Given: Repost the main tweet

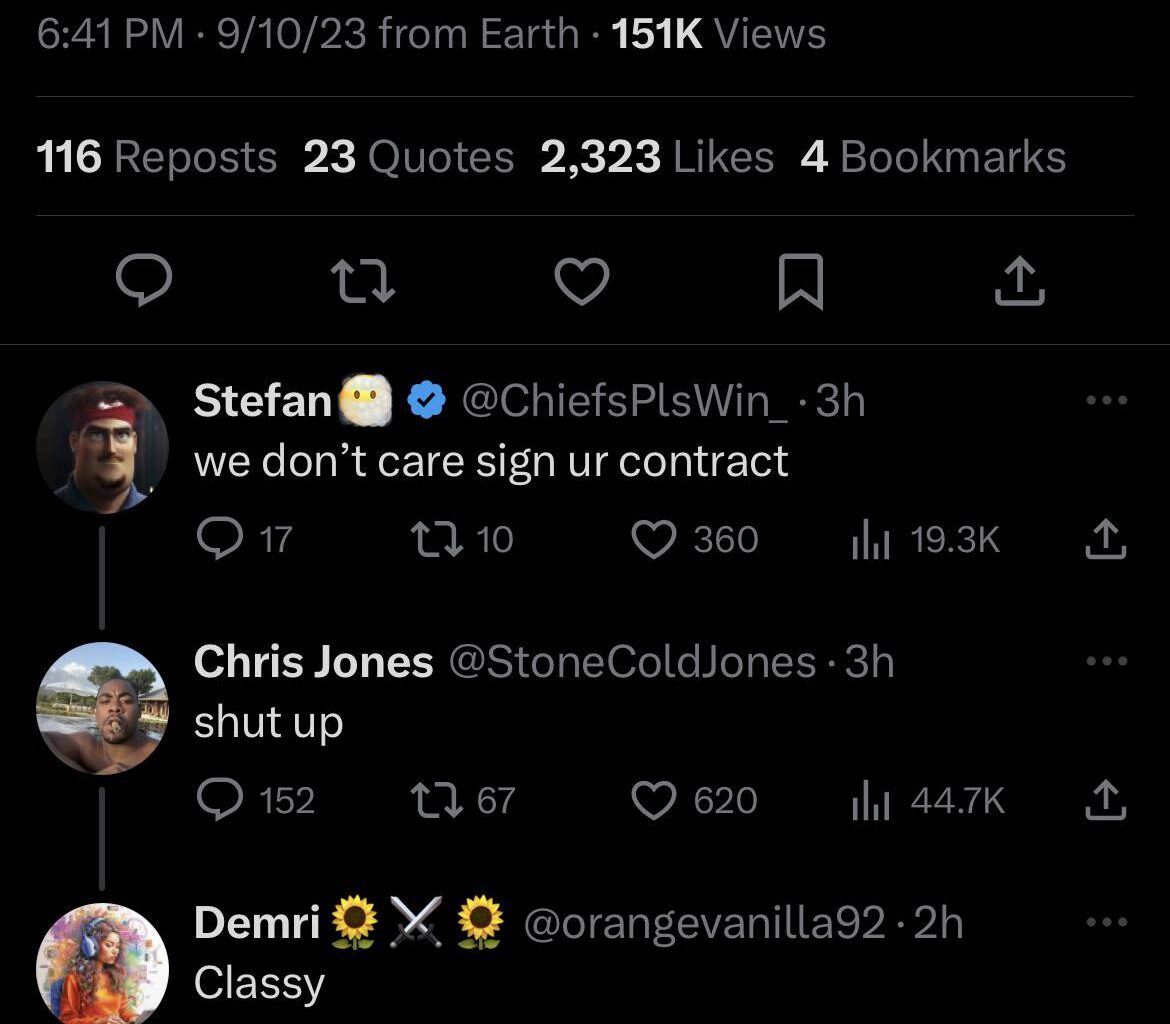Looking at the screenshot, I should (361, 282).
